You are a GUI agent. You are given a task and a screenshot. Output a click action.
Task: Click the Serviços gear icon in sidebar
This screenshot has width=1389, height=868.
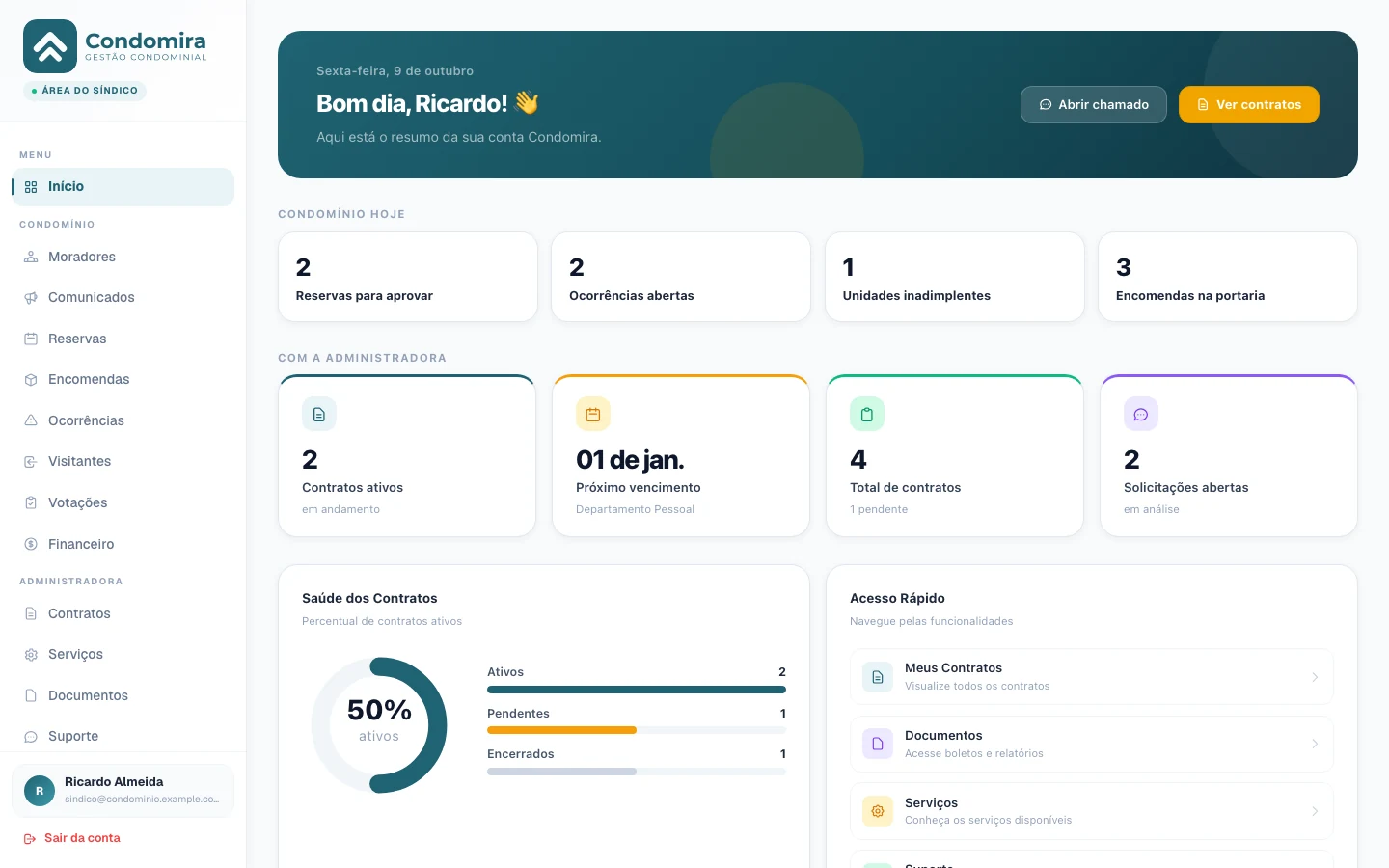(31, 655)
